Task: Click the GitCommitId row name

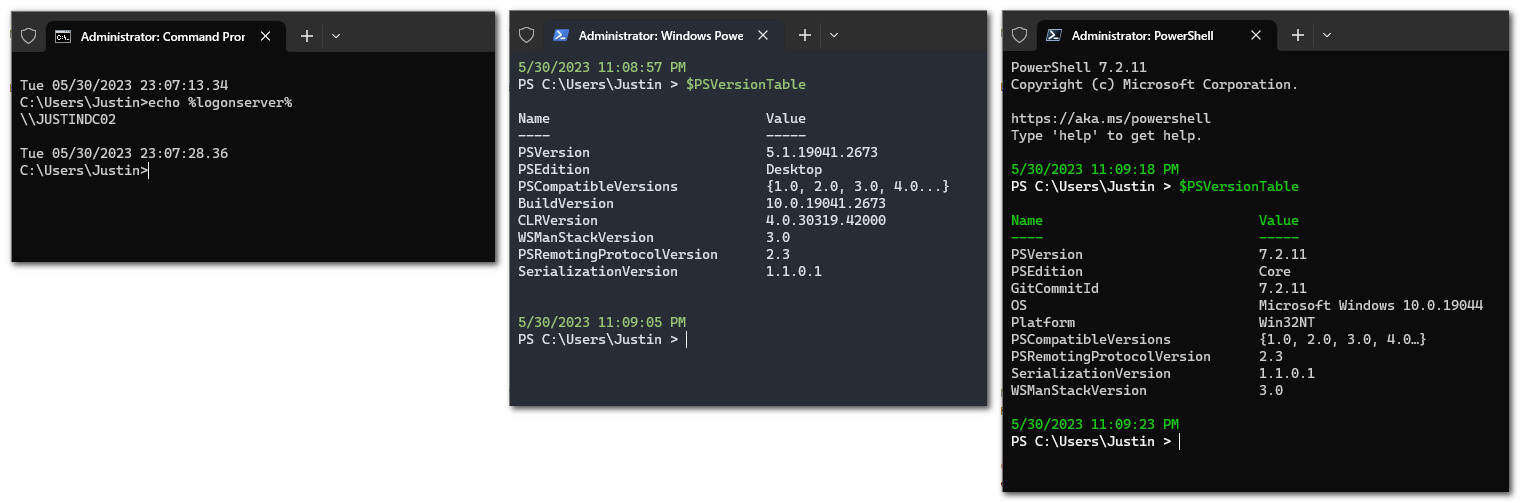Action: (1055, 288)
